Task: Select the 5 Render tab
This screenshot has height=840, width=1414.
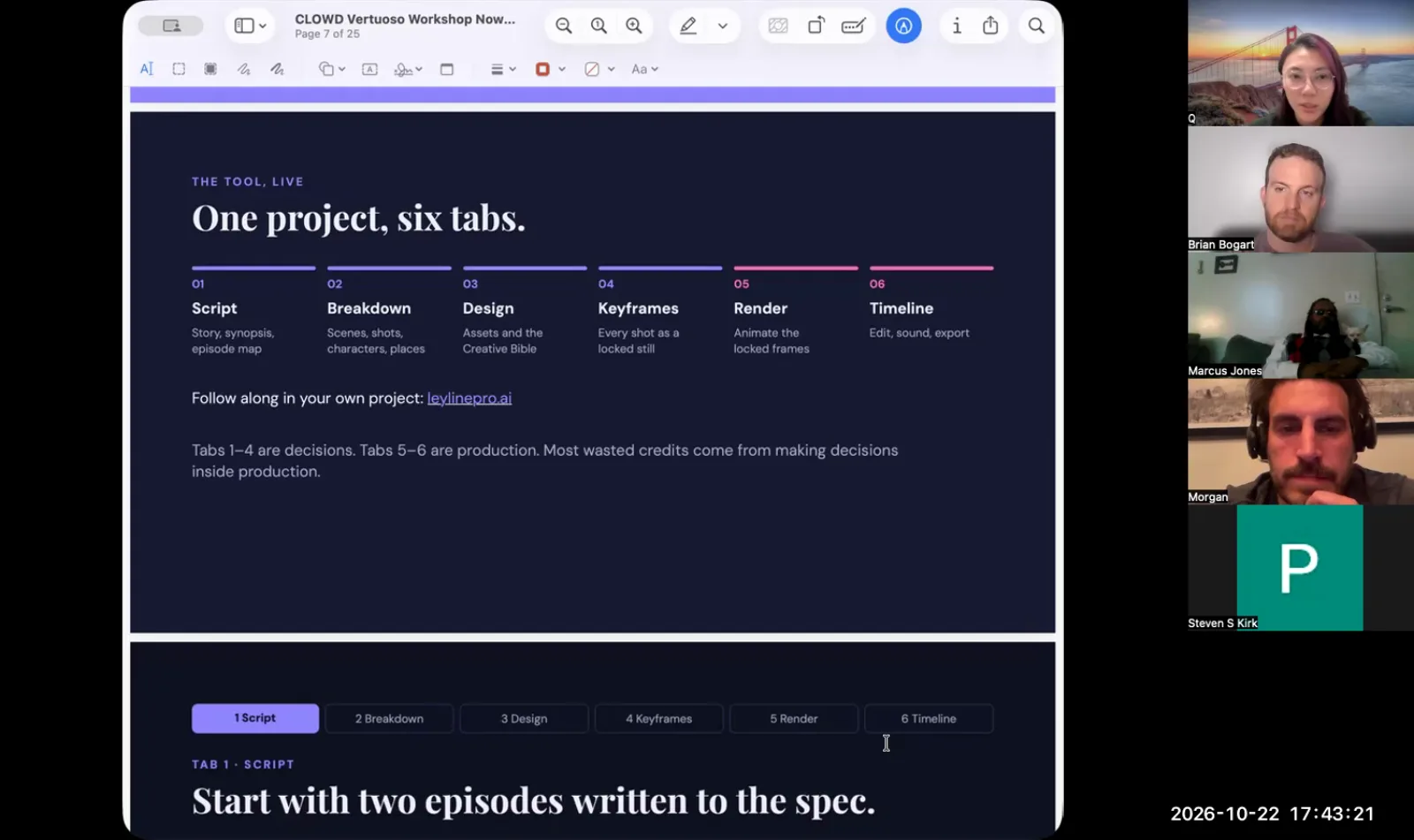Action: [794, 719]
